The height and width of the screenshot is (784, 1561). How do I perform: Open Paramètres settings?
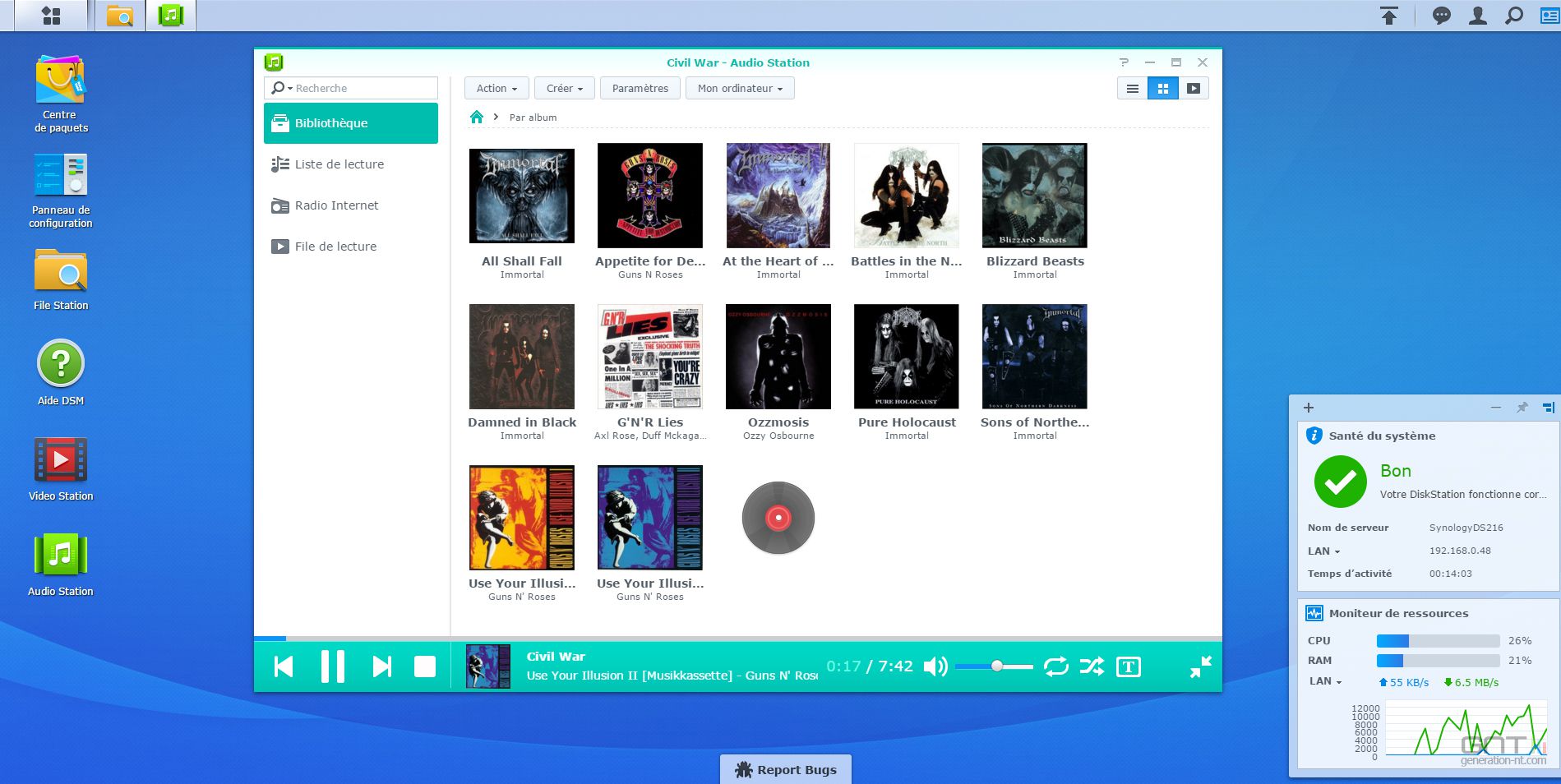[x=640, y=89]
